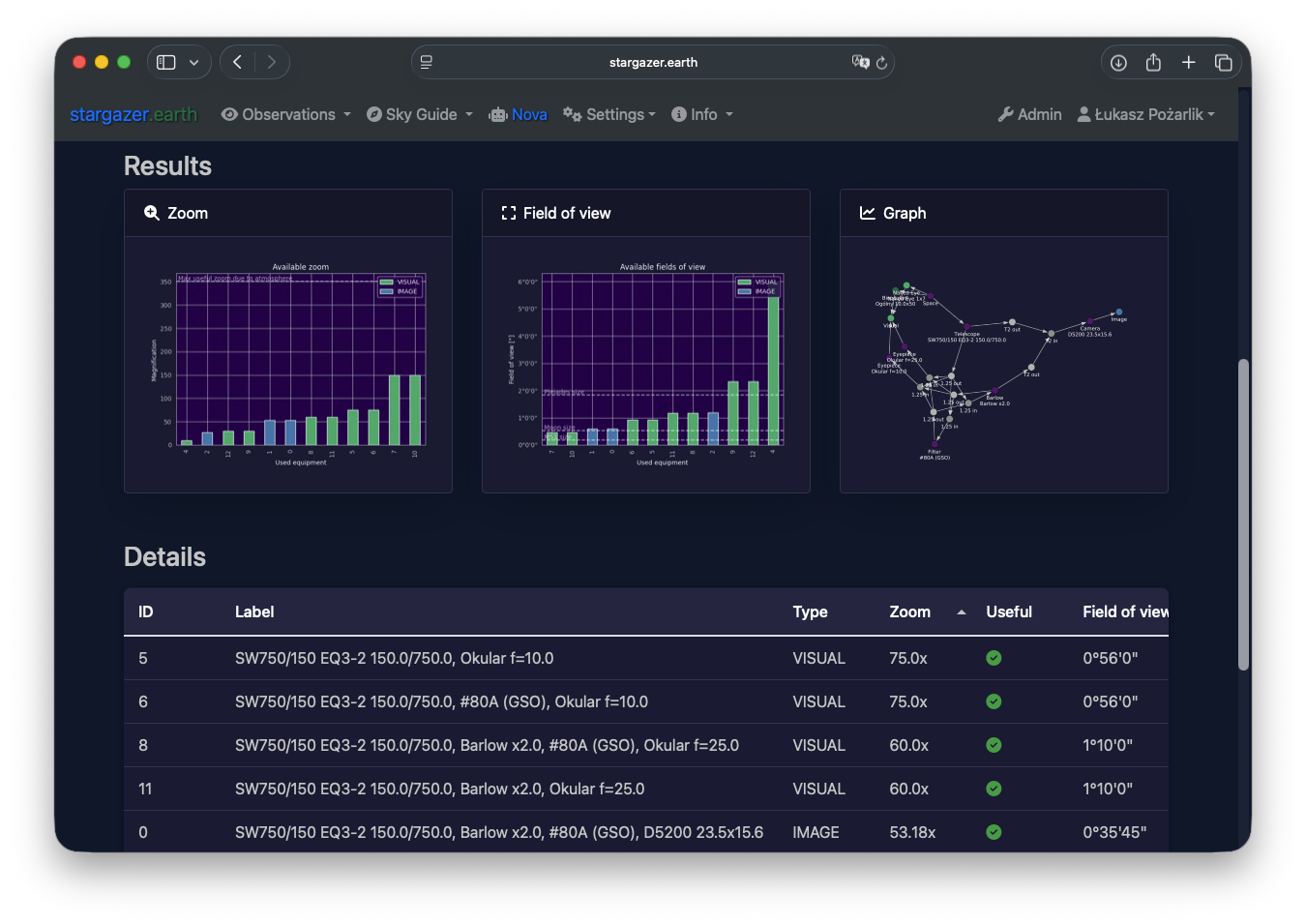
Task: Show tab overview icon
Action: (1224, 63)
